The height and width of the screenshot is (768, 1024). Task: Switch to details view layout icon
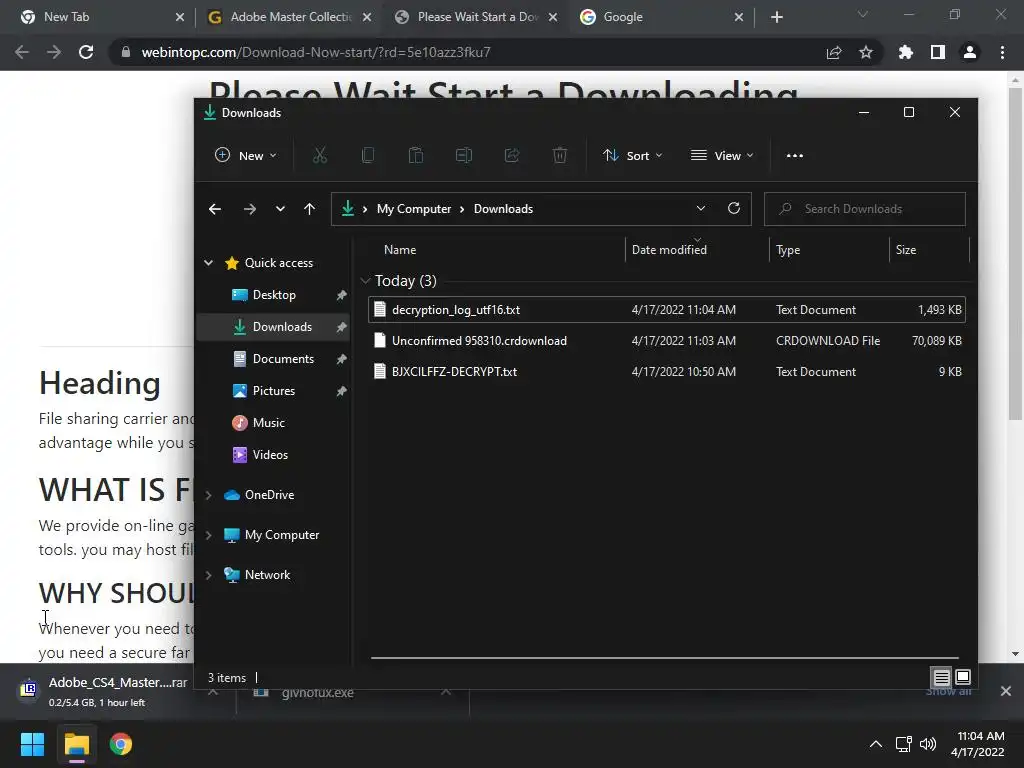click(941, 677)
